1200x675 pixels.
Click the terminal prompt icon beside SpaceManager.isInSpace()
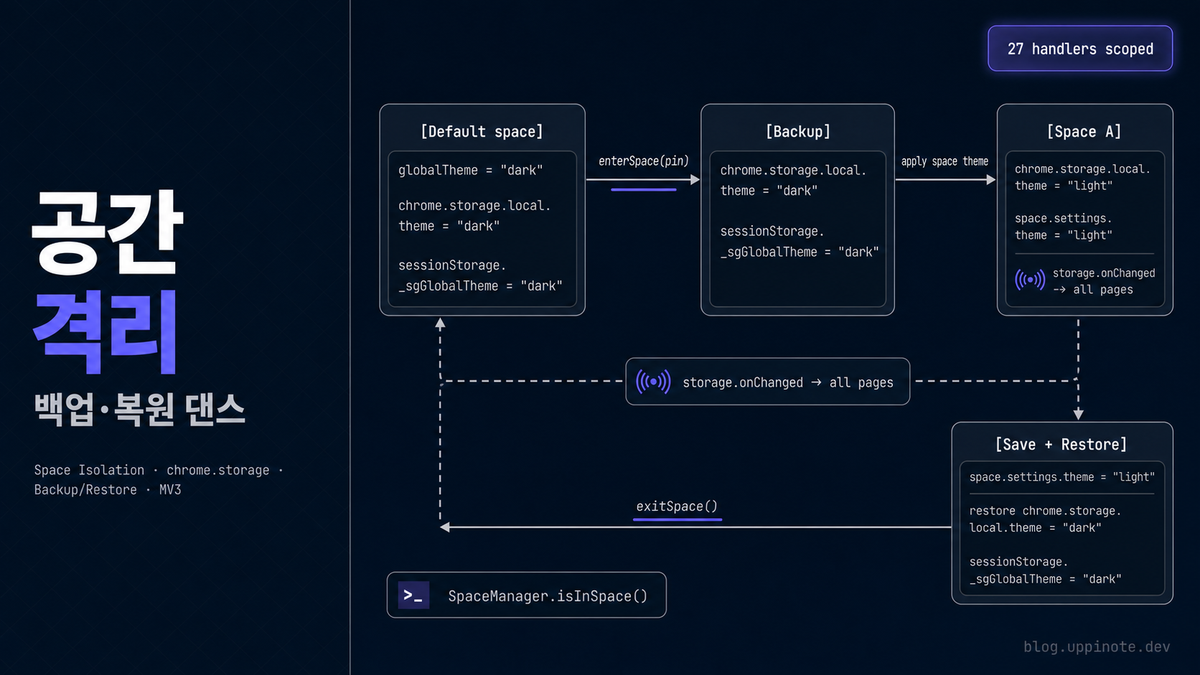tap(413, 596)
